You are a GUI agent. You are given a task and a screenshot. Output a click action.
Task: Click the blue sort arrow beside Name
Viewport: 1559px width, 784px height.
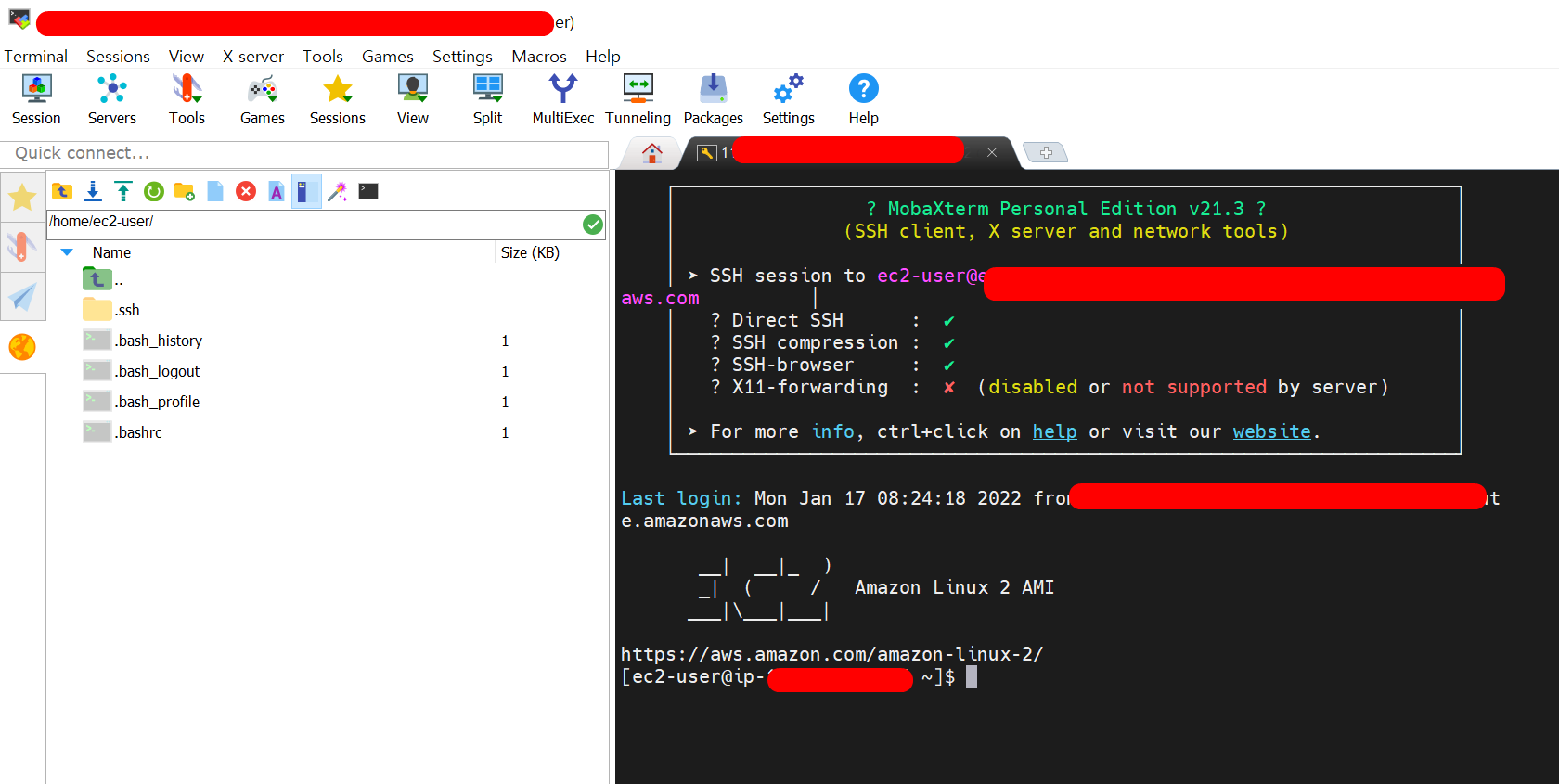(x=67, y=252)
